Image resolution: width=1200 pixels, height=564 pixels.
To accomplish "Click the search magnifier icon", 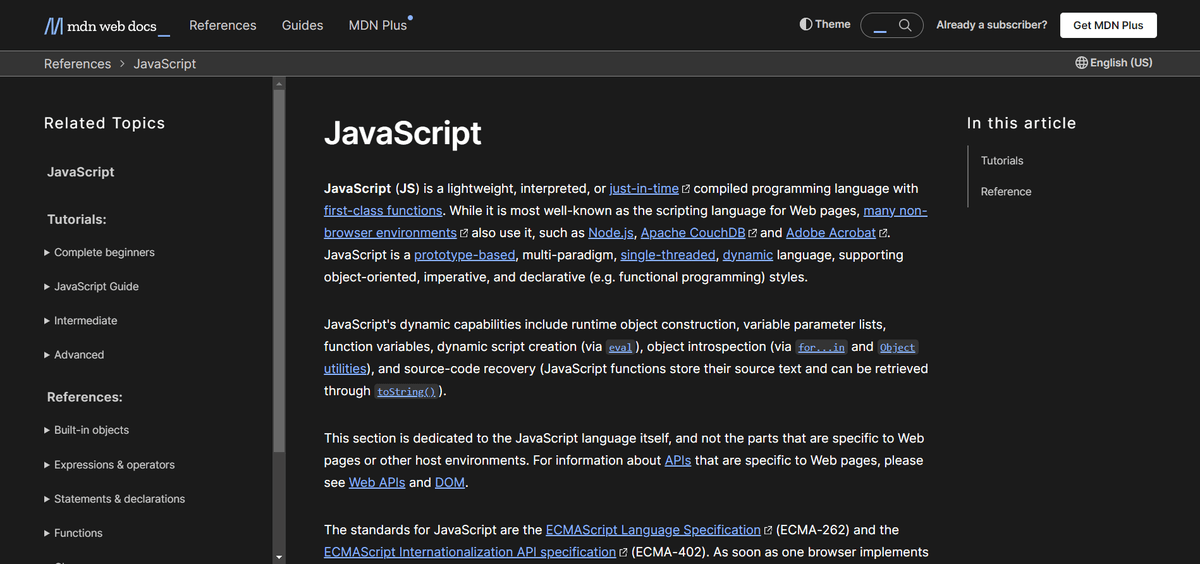I will (905, 25).
